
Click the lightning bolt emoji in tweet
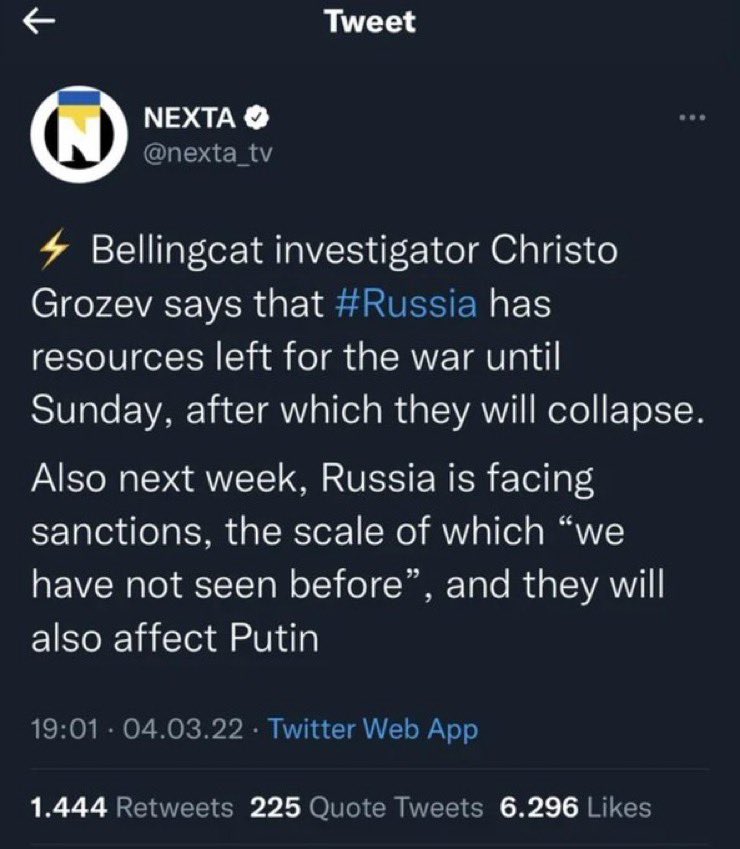[x=55, y=249]
